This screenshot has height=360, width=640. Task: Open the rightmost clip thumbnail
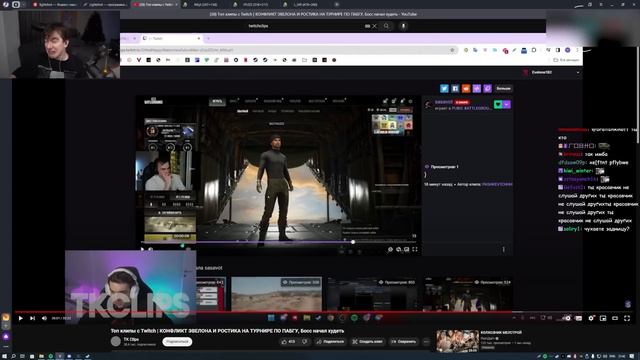(x=468, y=293)
